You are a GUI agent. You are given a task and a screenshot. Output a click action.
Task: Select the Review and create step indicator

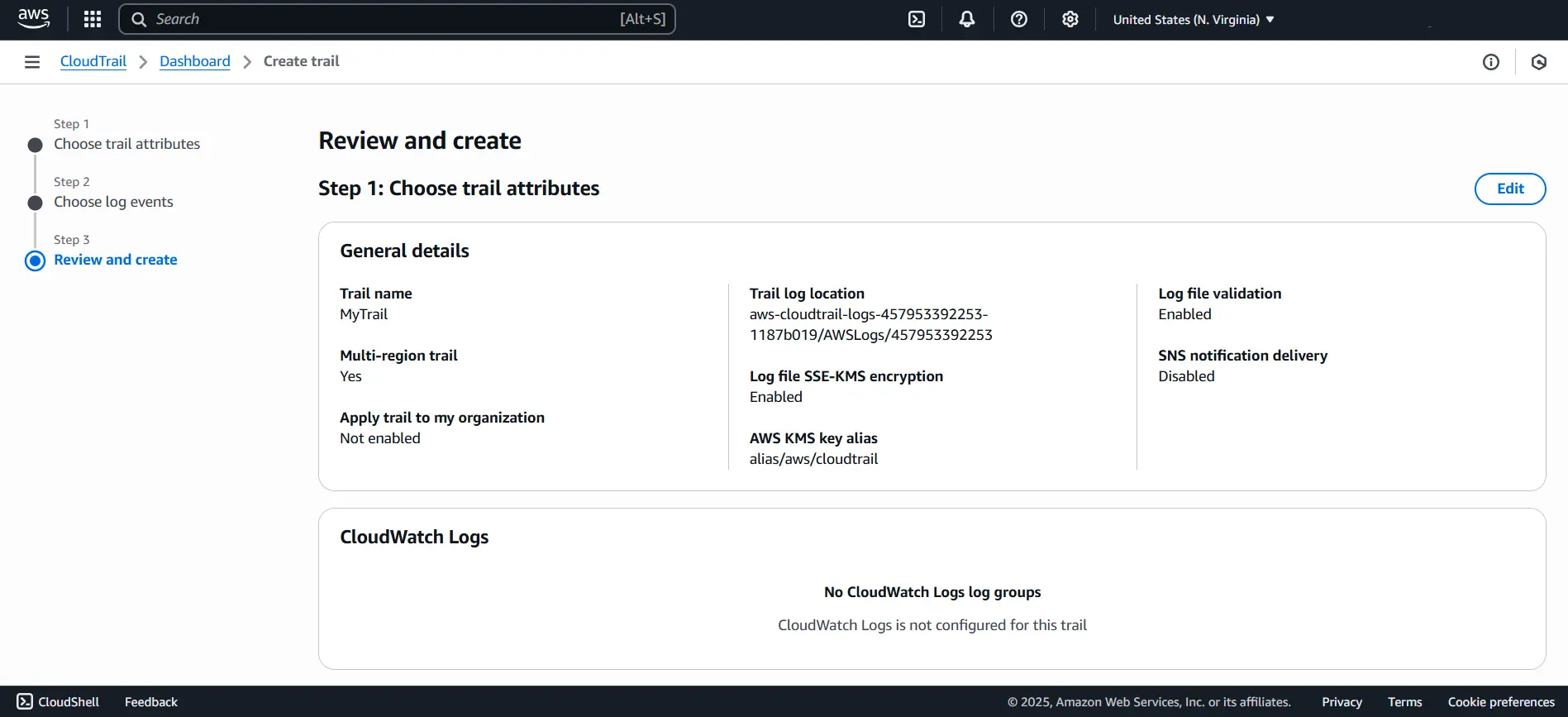click(x=115, y=260)
